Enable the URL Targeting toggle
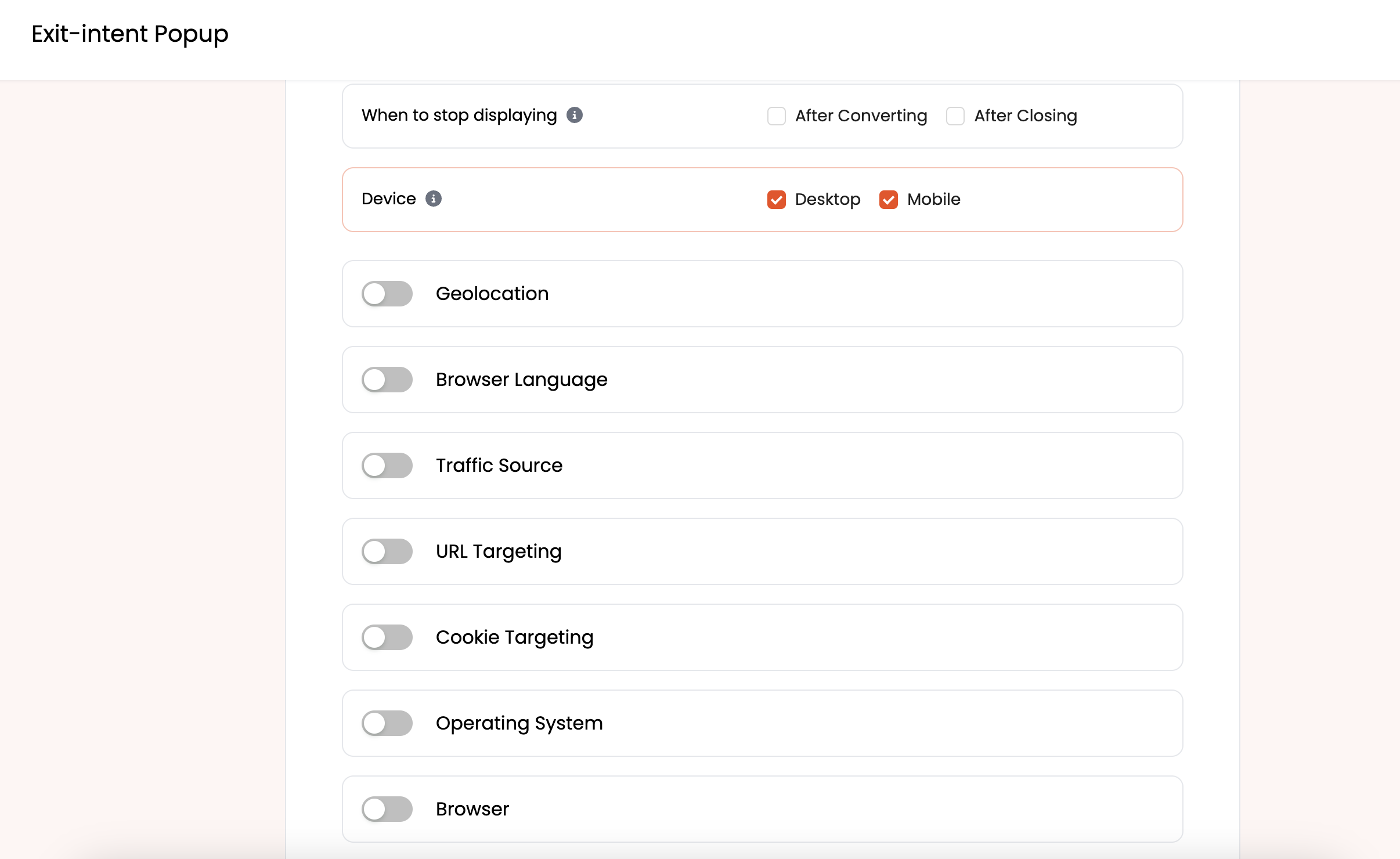Viewport: 1400px width, 859px height. (x=388, y=551)
